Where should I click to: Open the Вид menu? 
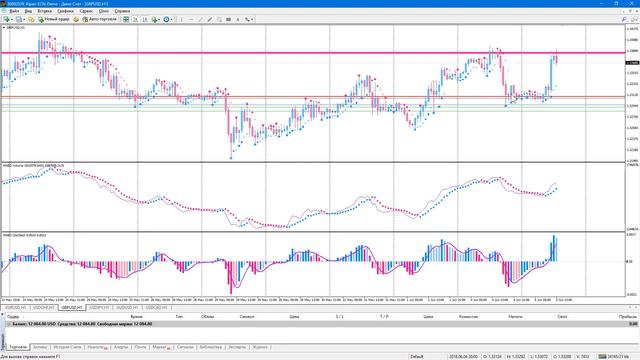[29, 11]
